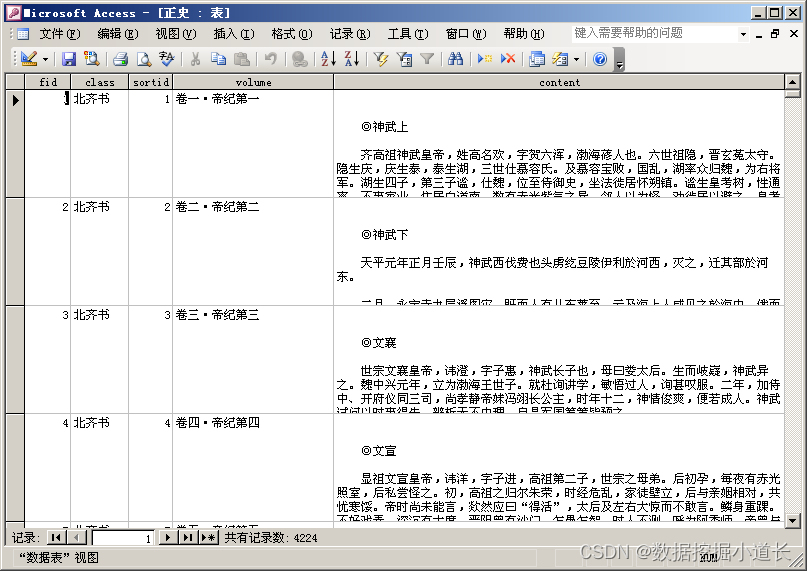This screenshot has height=571, width=807.
Task: Apply Filter By Selection
Action: 381,59
